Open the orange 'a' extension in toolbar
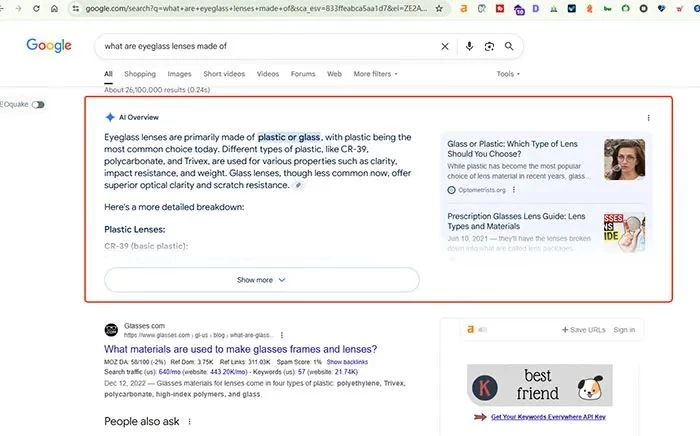Image resolution: width=700 pixels, height=436 pixels. pos(463,8)
